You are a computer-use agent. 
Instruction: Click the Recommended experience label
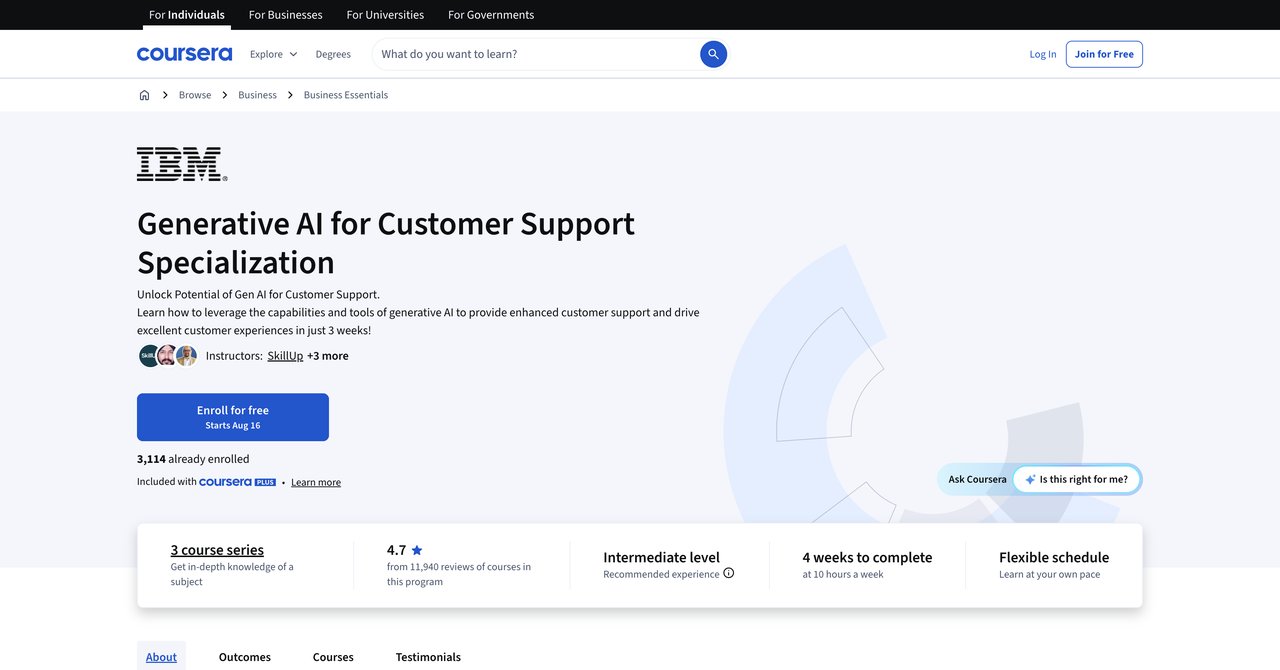(x=661, y=574)
